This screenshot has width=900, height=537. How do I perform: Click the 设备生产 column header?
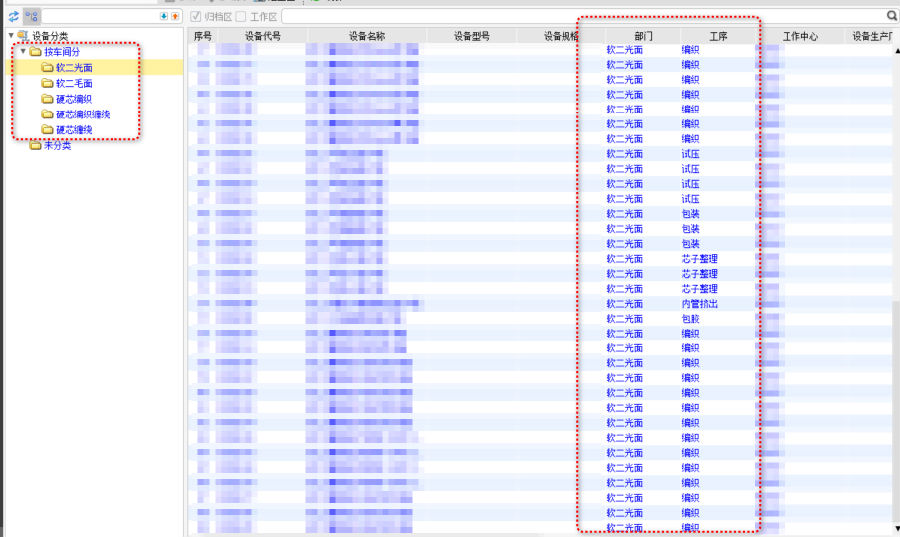871,36
